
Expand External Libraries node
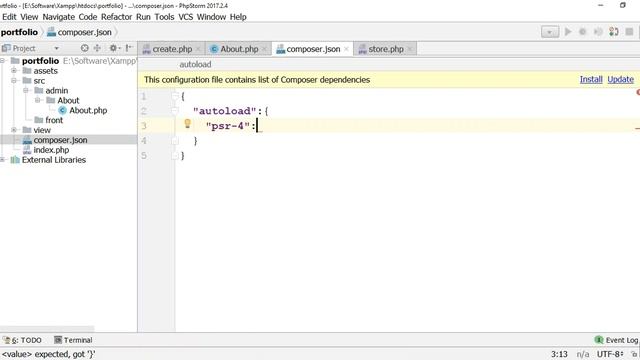[2, 160]
